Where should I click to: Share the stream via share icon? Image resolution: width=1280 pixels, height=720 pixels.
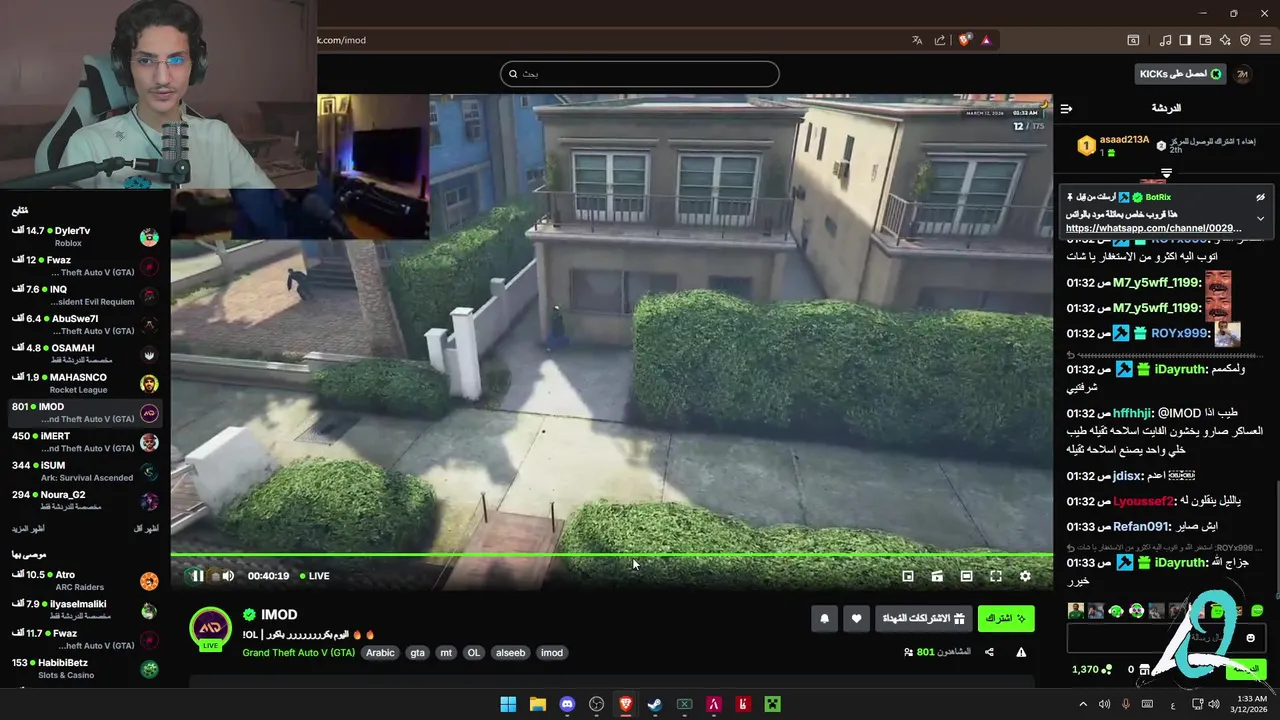[x=989, y=652]
